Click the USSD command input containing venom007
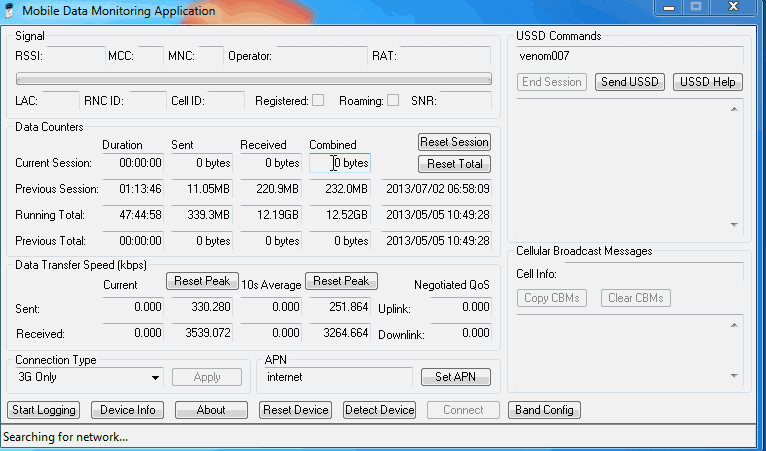Viewport: 766px width, 451px height. tap(630, 56)
